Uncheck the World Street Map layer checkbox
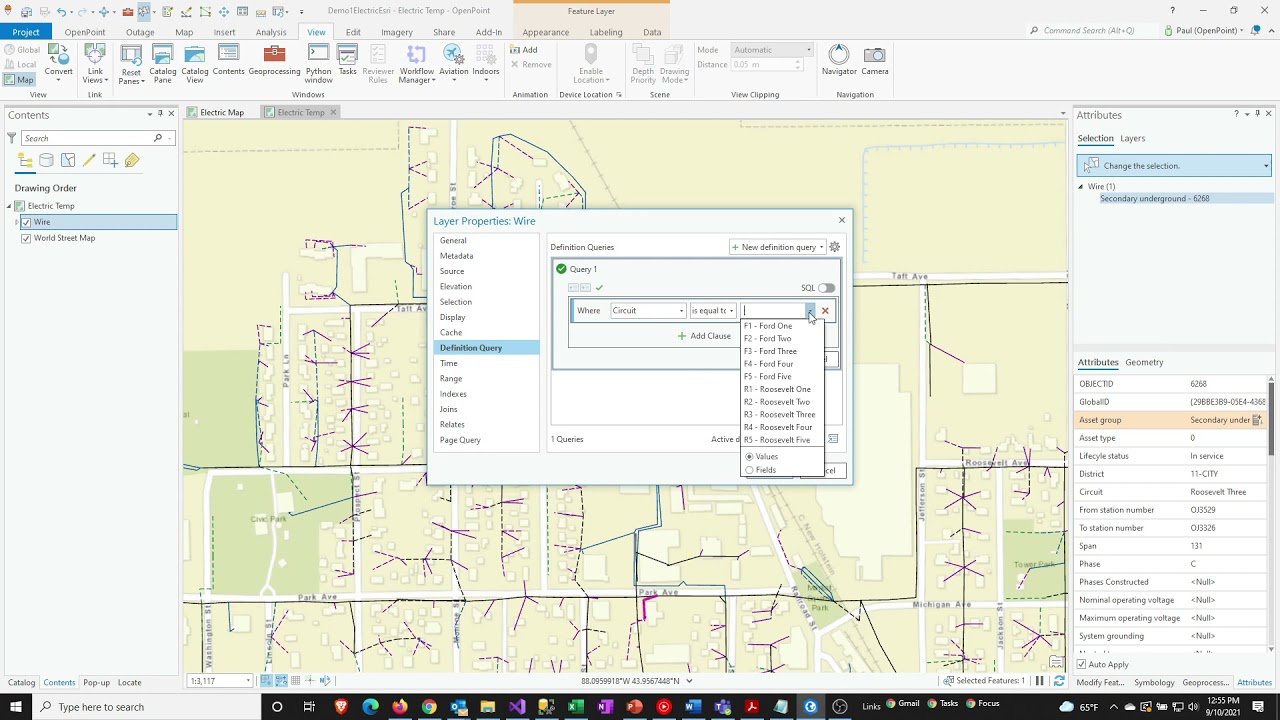Screen dimensions: 1280x720 point(26,238)
